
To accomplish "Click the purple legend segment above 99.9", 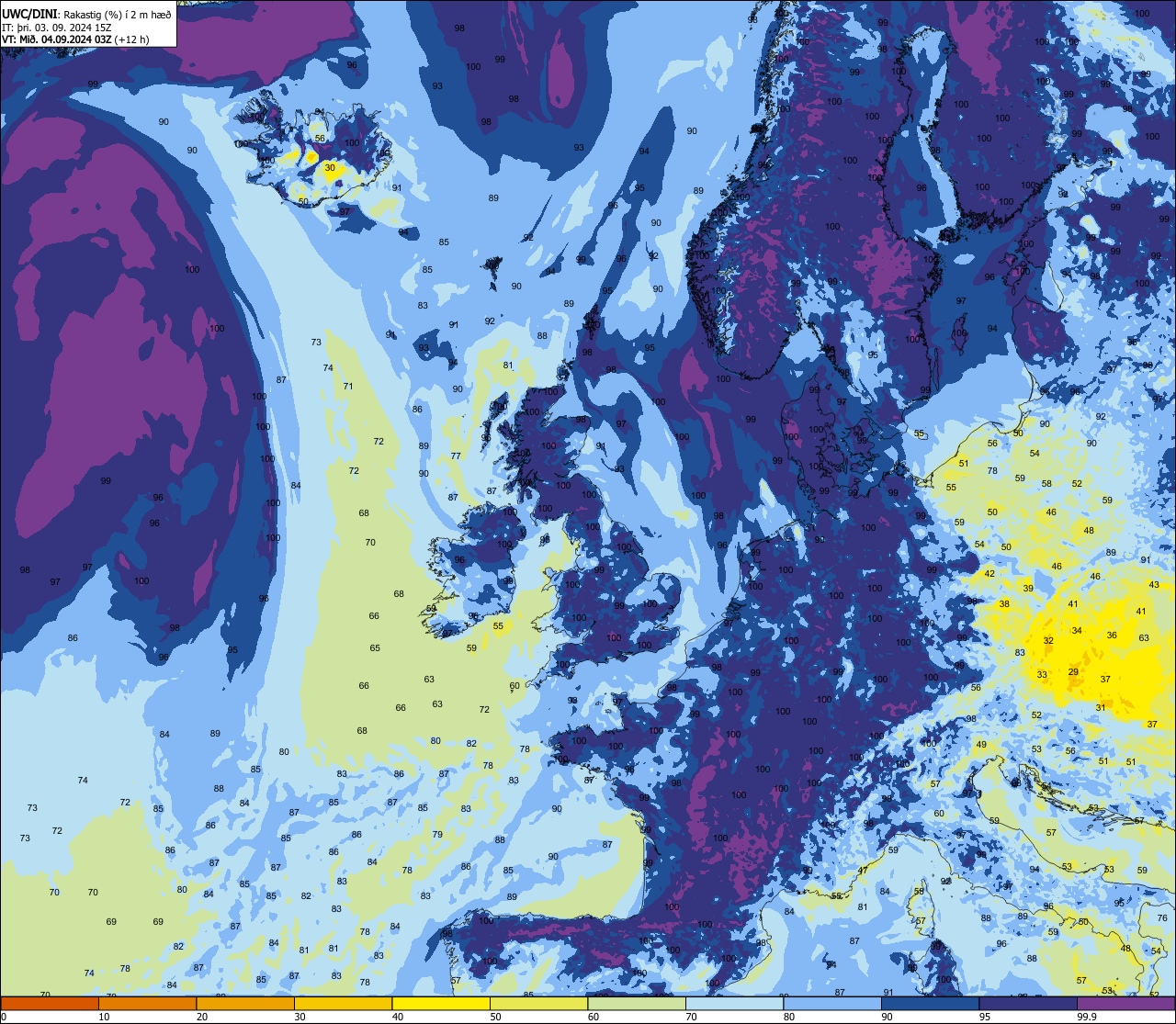I will point(1125,1003).
